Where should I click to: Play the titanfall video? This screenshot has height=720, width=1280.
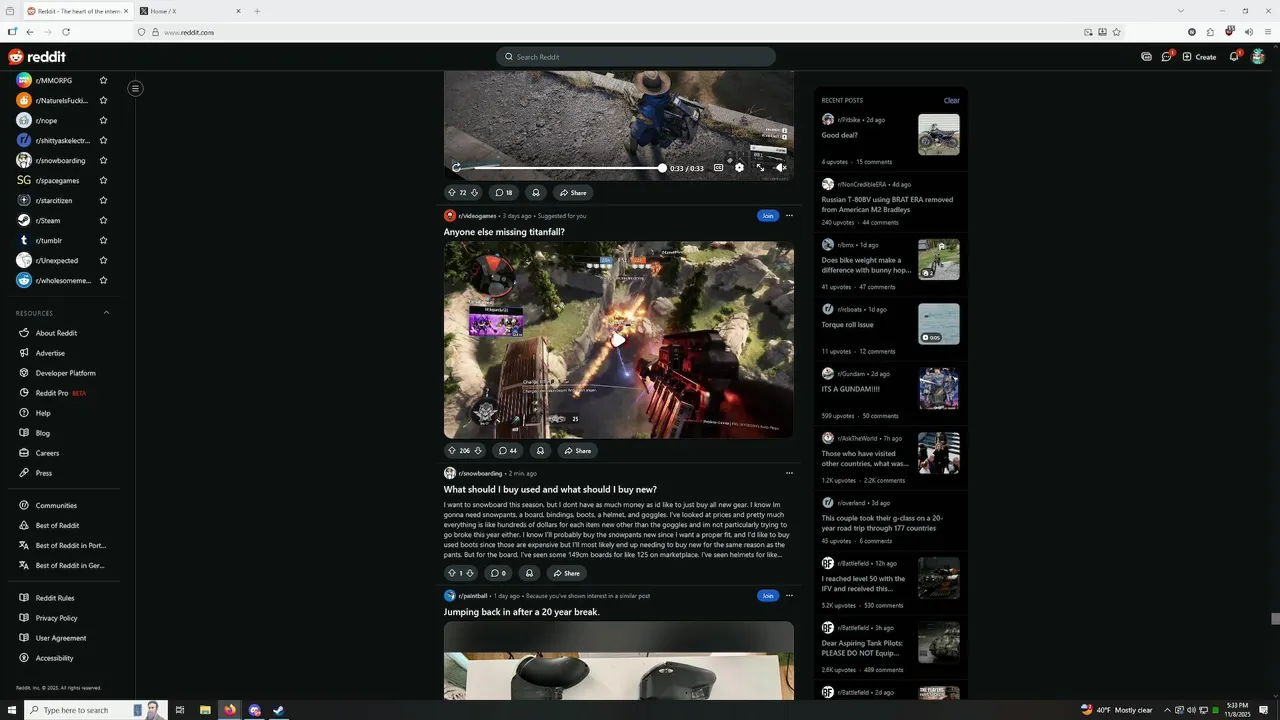click(619, 340)
